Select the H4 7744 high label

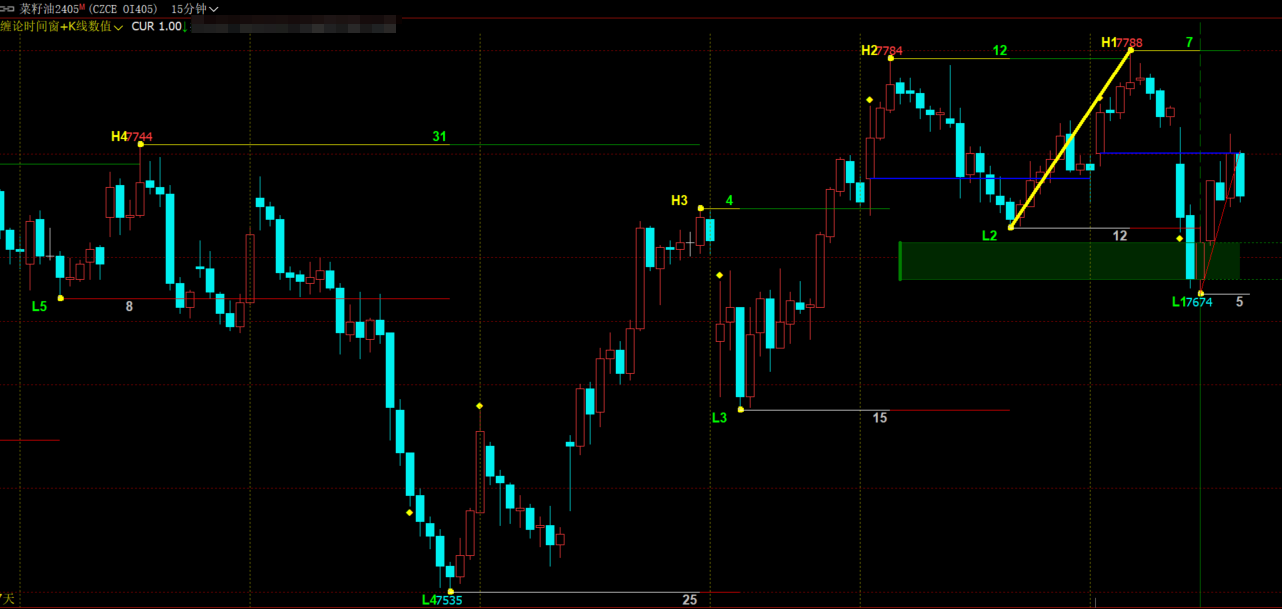132,136
